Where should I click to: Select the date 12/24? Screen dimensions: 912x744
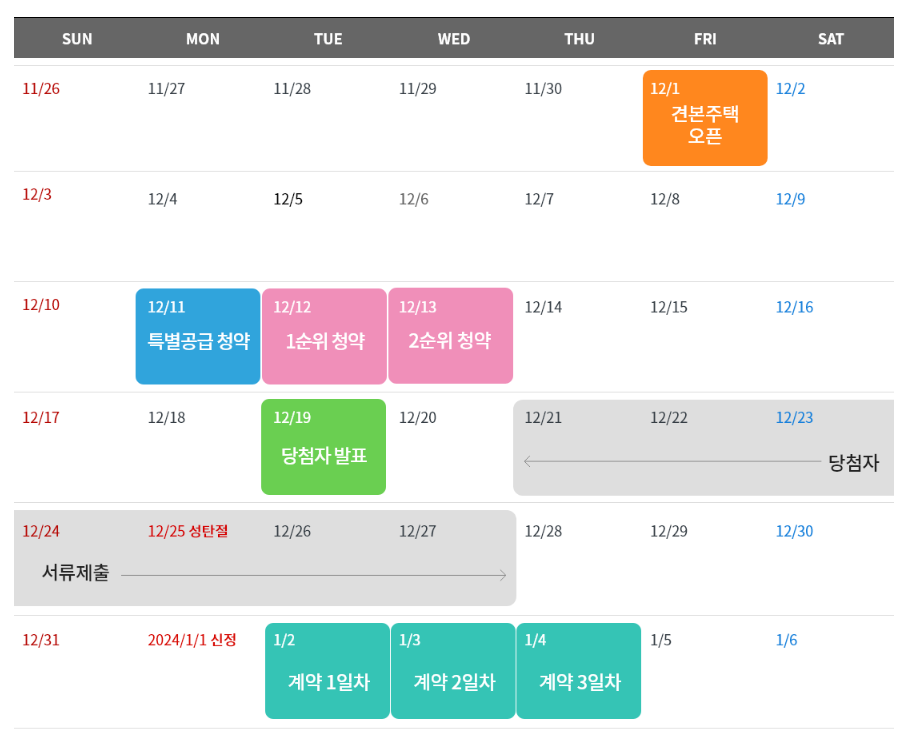(41, 531)
